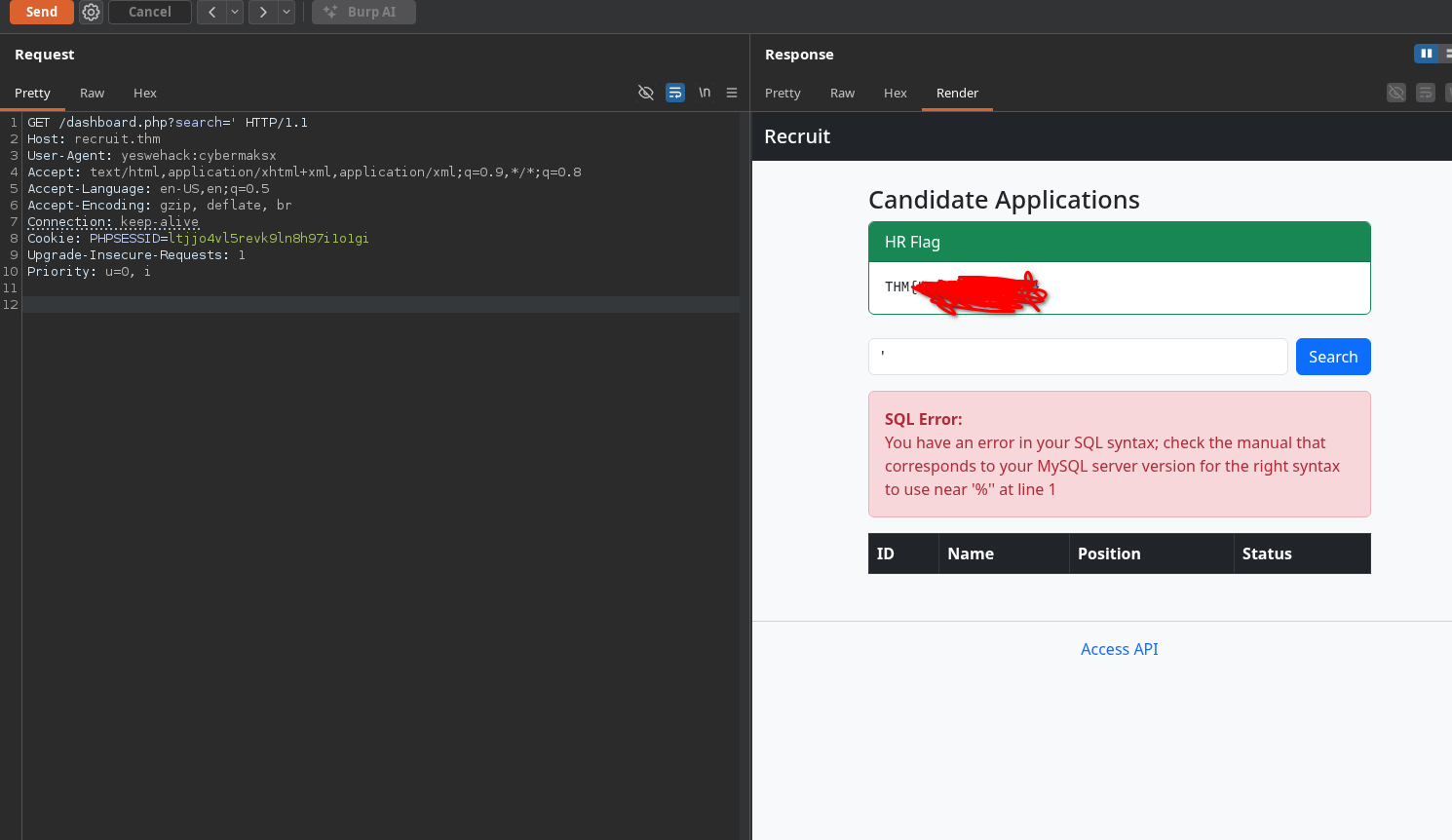Toggle request line wrap icon
This screenshot has height=840, width=1452.
point(675,93)
